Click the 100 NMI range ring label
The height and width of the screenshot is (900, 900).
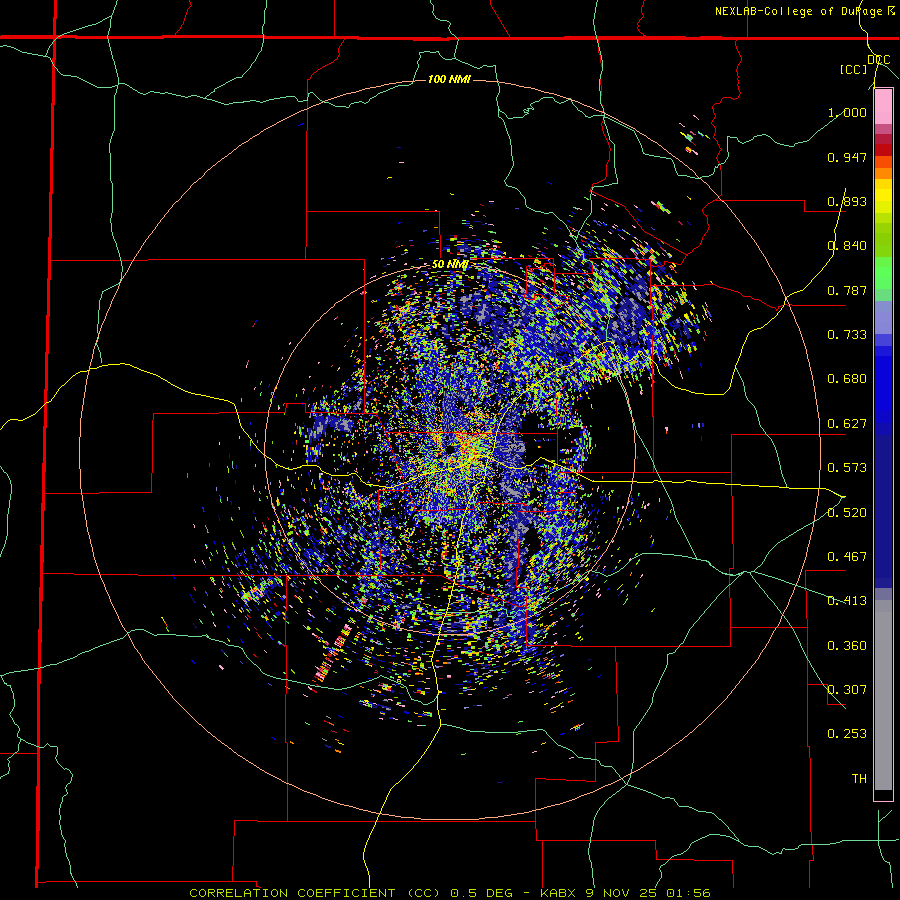click(x=449, y=79)
